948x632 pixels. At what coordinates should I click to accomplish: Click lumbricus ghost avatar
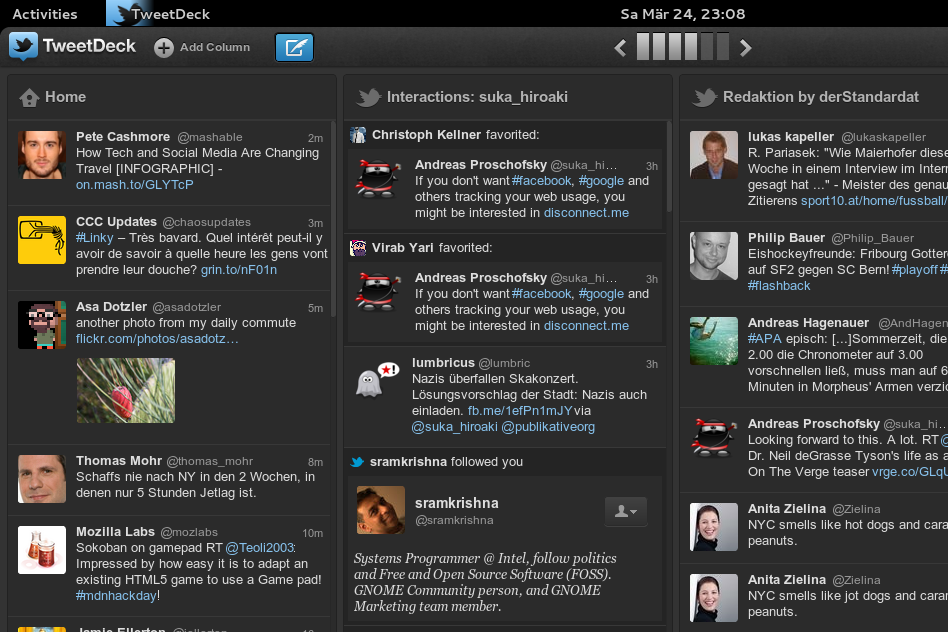coord(378,380)
